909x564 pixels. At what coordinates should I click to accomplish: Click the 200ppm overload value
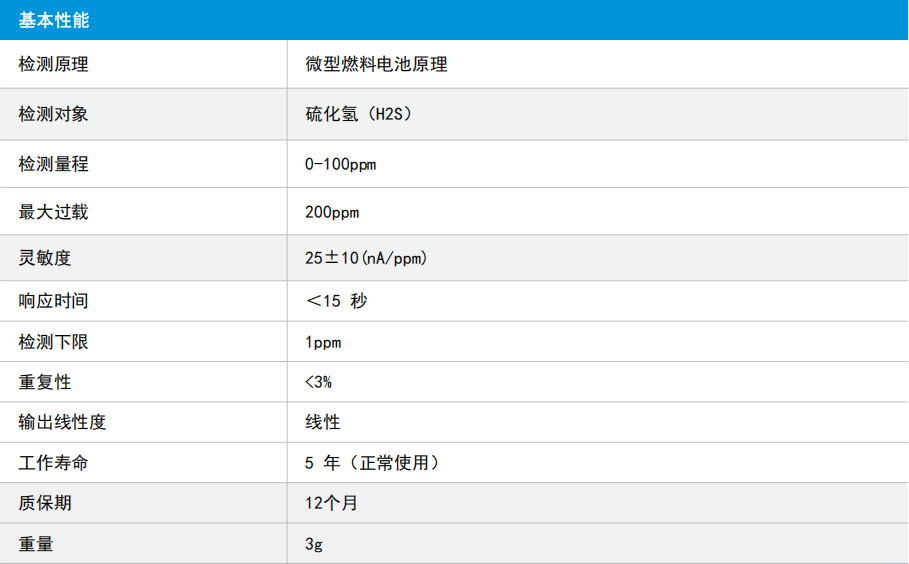(332, 213)
